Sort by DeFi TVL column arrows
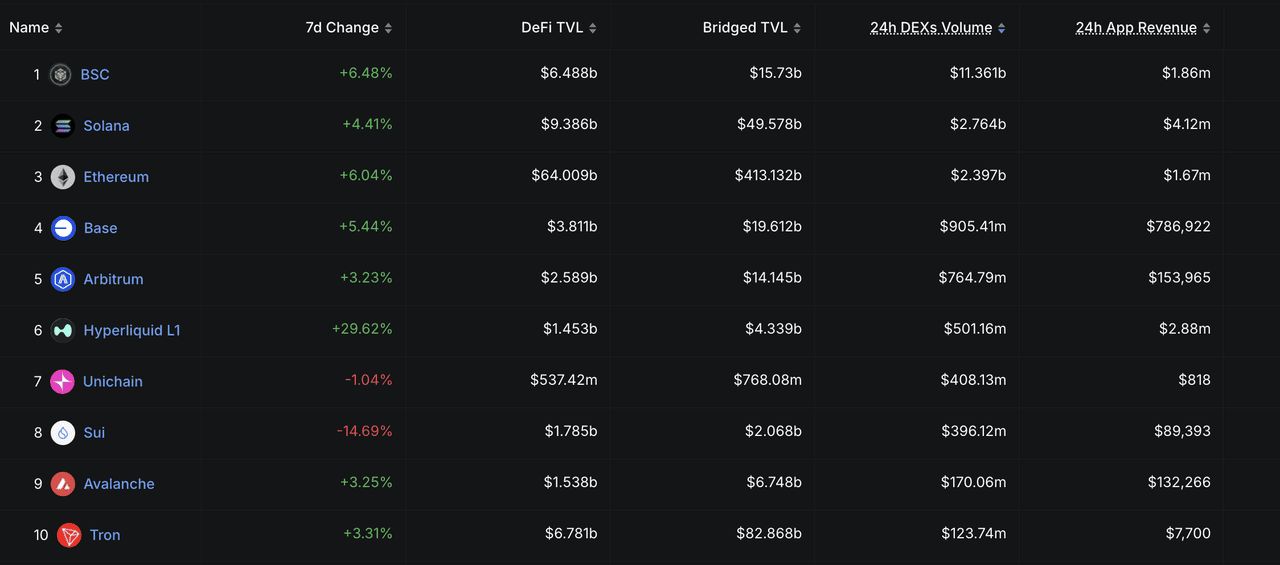1280x565 pixels. pyautogui.click(x=593, y=28)
